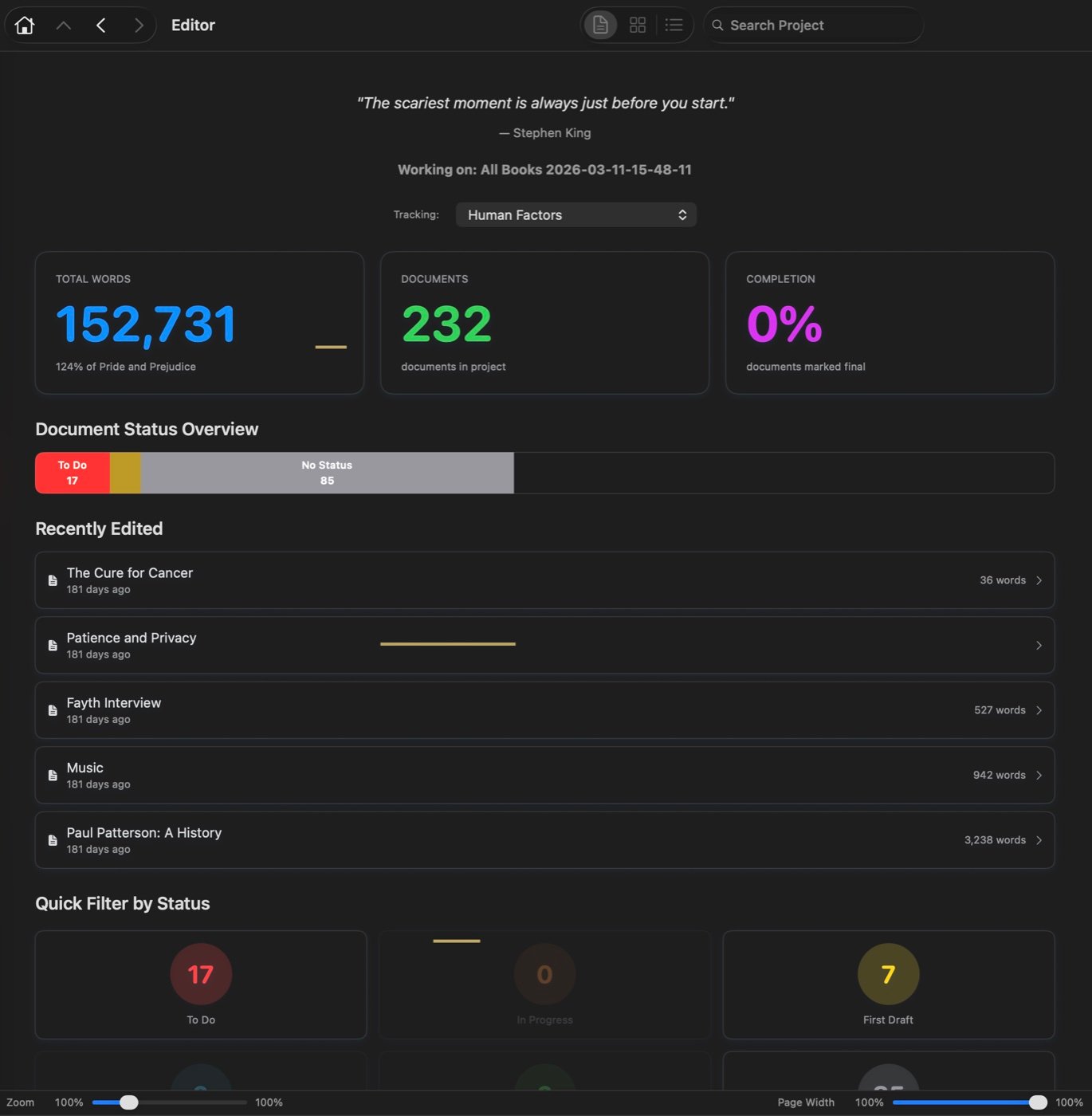Screen dimensions: 1092x1116
Task: Open The Cure for Cancer document
Action: tap(544, 580)
